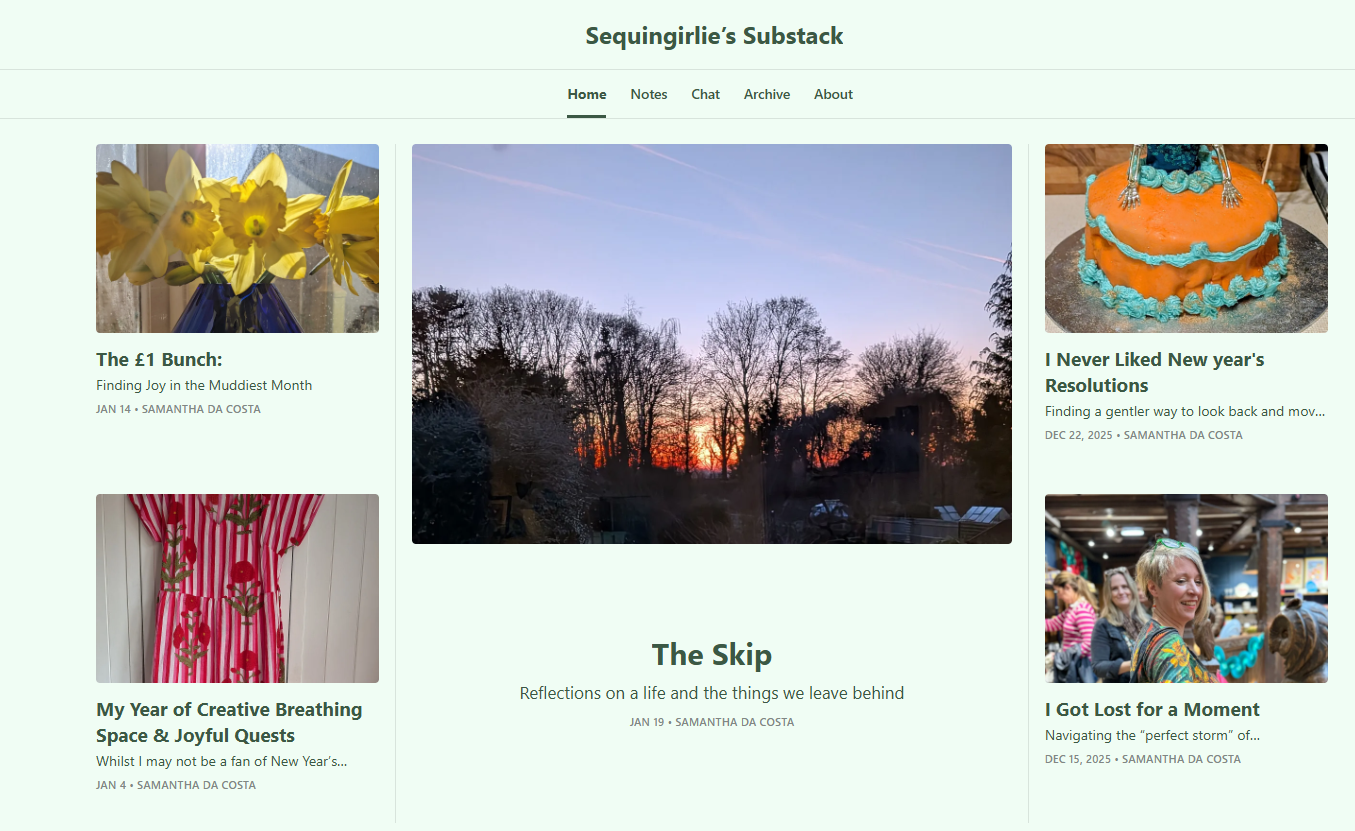Go to the Archive tab

767,94
